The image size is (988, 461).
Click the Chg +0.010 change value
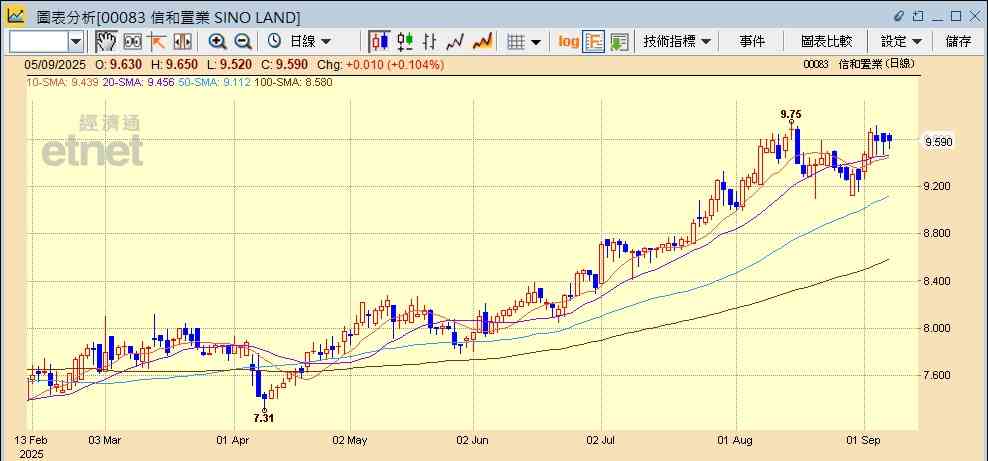(x=381, y=64)
